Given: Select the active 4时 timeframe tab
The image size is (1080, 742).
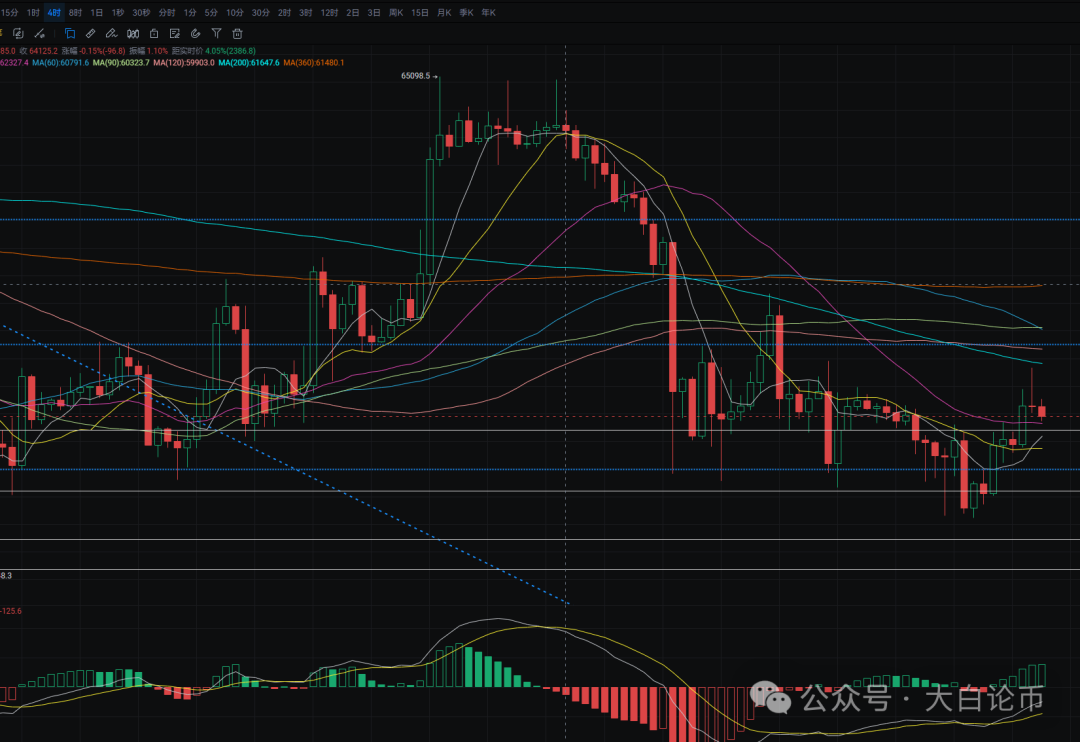Looking at the screenshot, I should pos(54,12).
